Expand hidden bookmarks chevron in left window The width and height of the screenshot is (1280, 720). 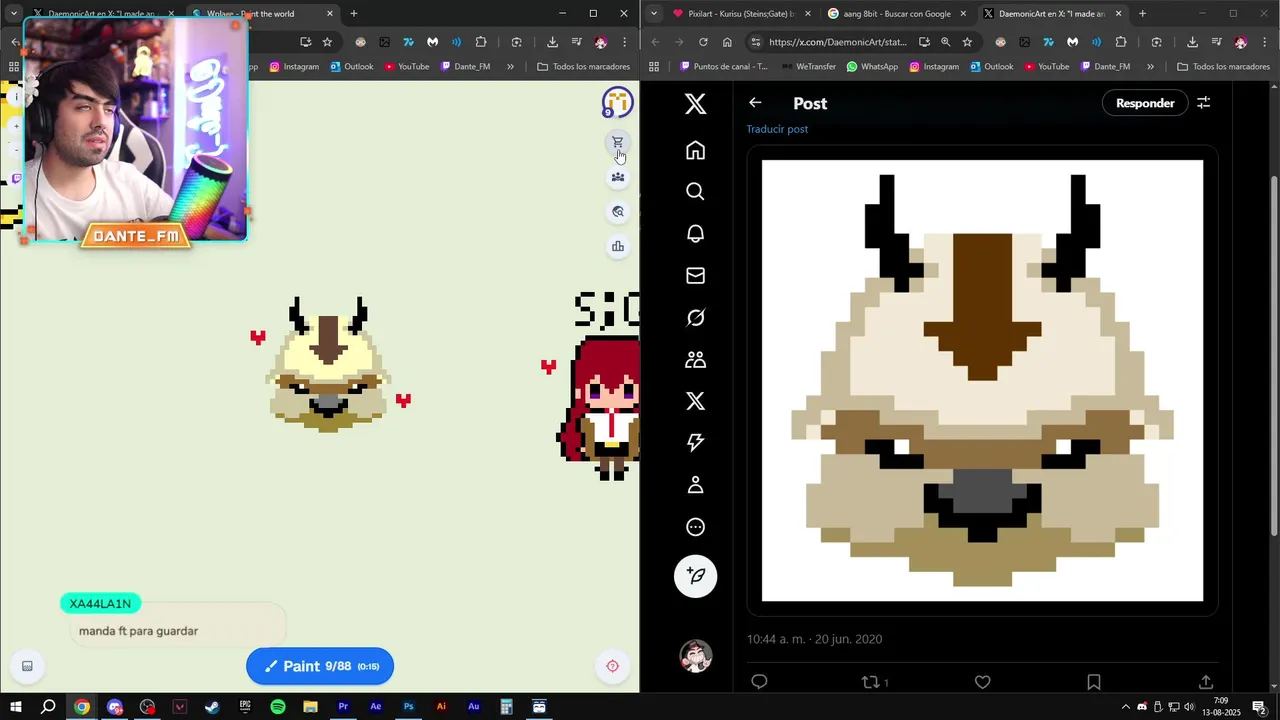pyautogui.click(x=510, y=67)
